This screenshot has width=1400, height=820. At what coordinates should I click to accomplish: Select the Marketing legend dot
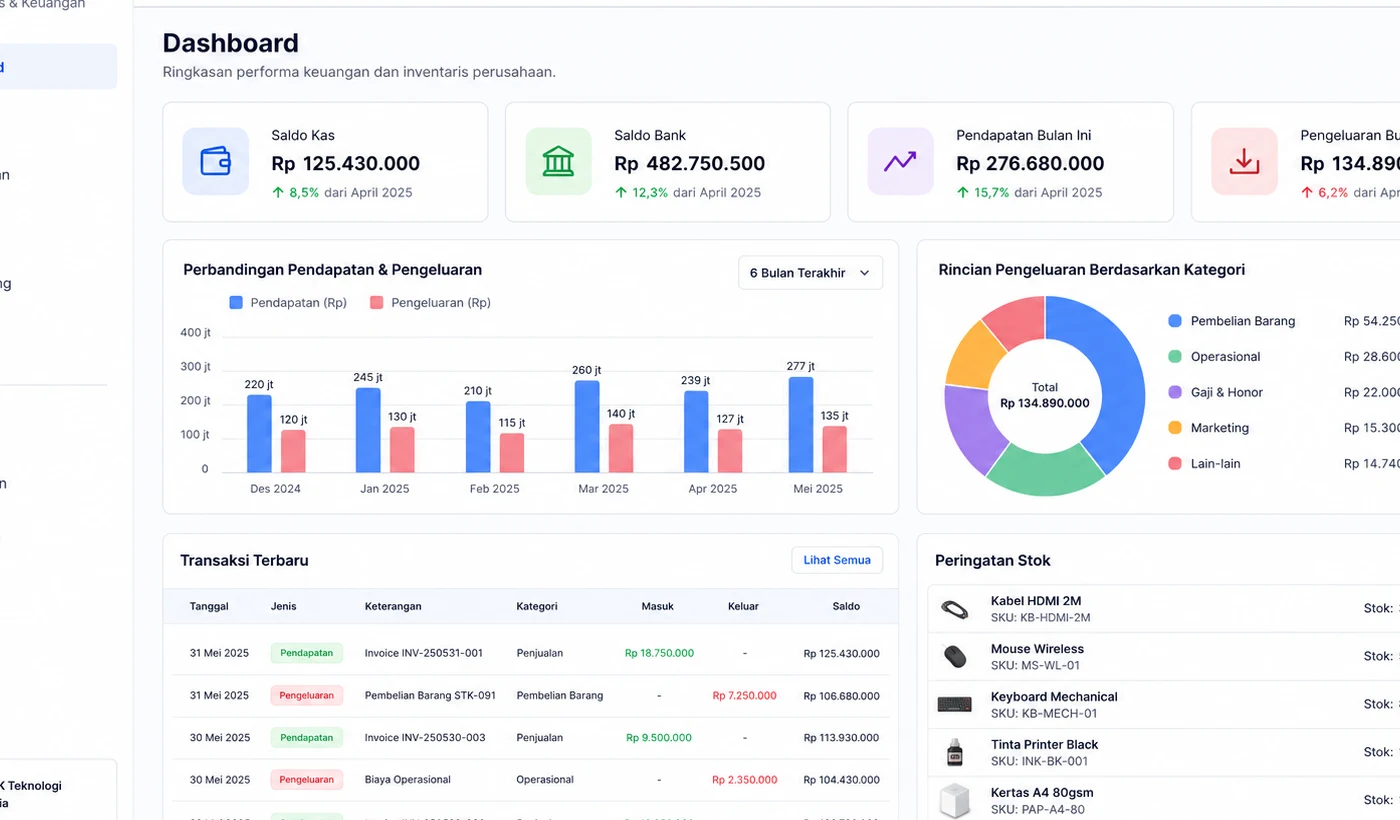1175,428
